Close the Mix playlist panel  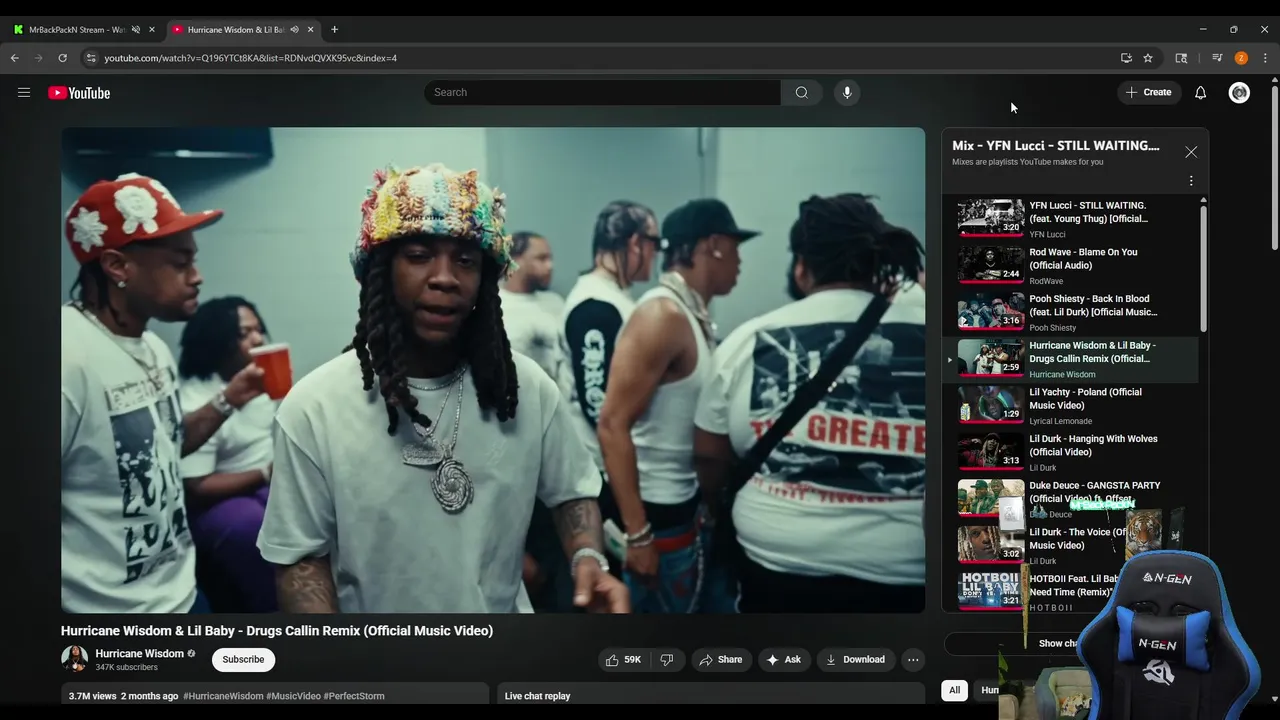click(1191, 152)
